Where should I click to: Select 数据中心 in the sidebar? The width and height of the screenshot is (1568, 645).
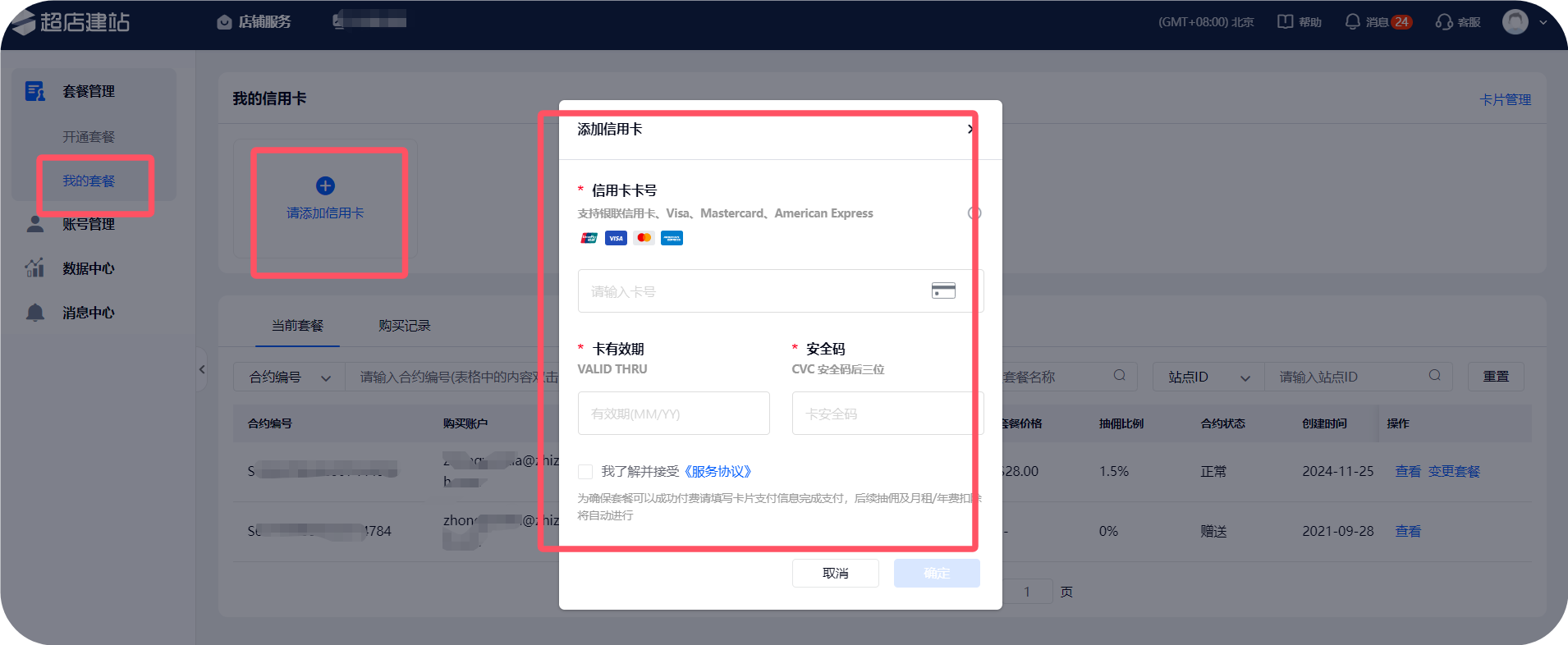coord(89,268)
